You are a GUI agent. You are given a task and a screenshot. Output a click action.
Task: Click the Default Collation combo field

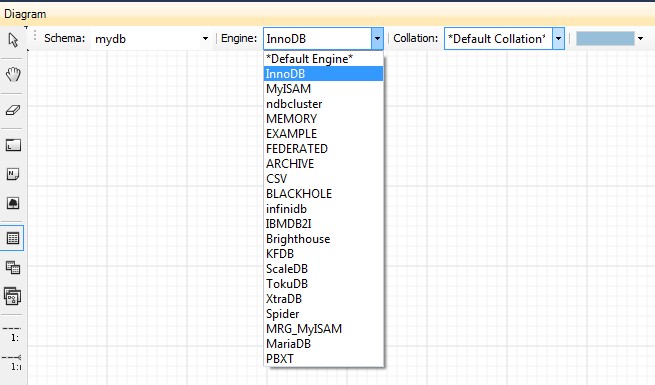(x=498, y=38)
